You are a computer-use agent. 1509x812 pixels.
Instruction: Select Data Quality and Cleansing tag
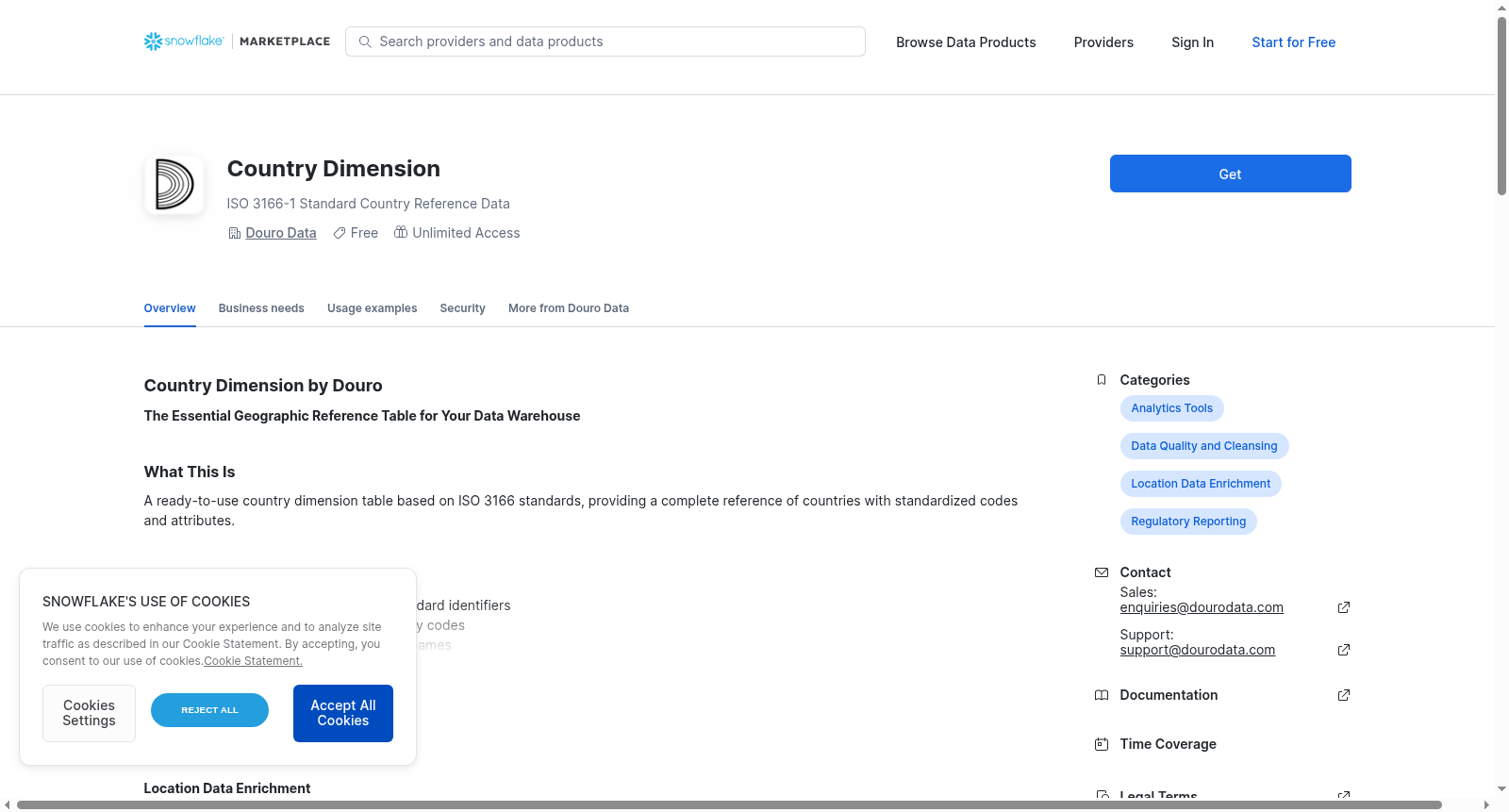[x=1204, y=446]
